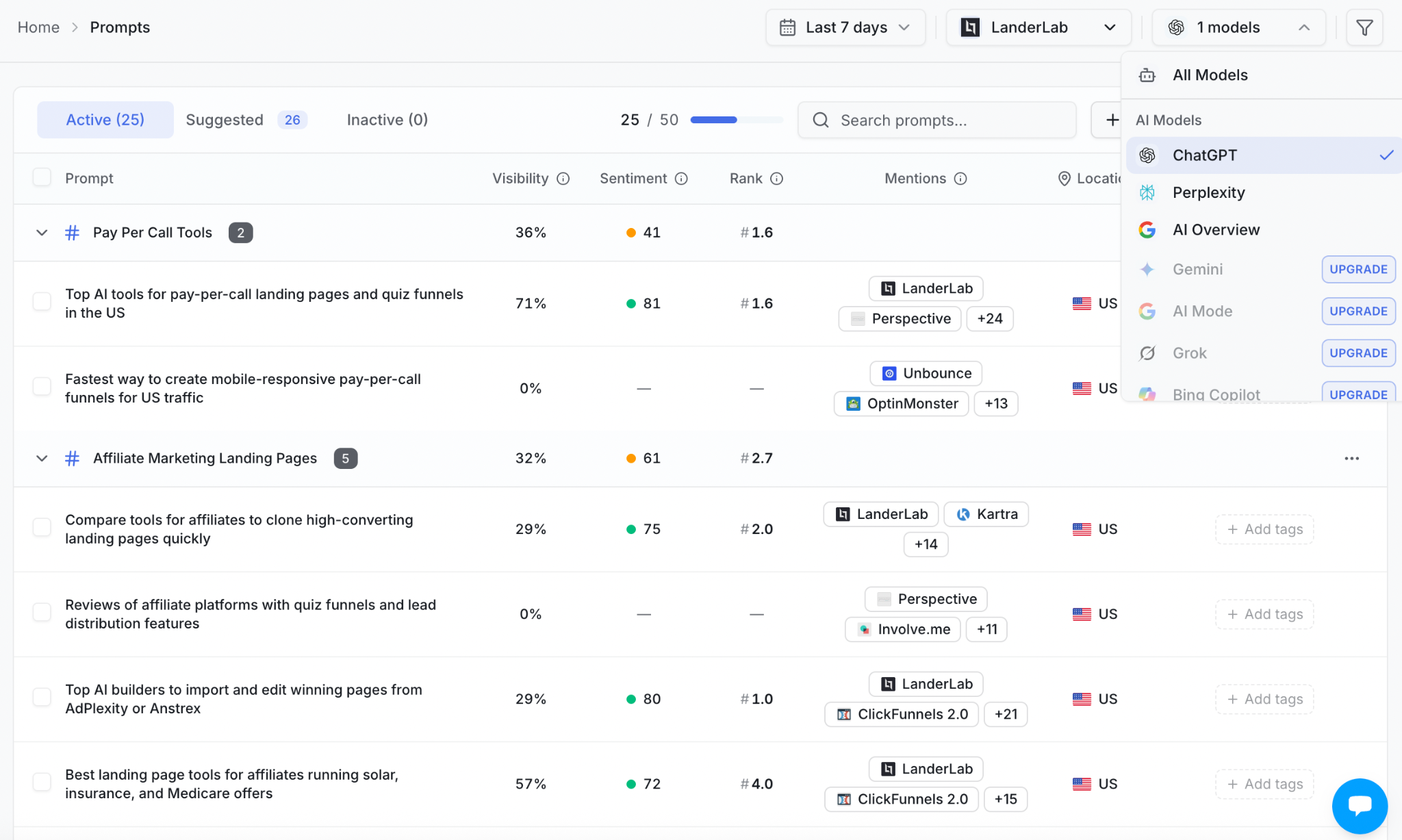Open the LanderLab brand dropdown
This screenshot has height=840, width=1402.
tap(1038, 27)
